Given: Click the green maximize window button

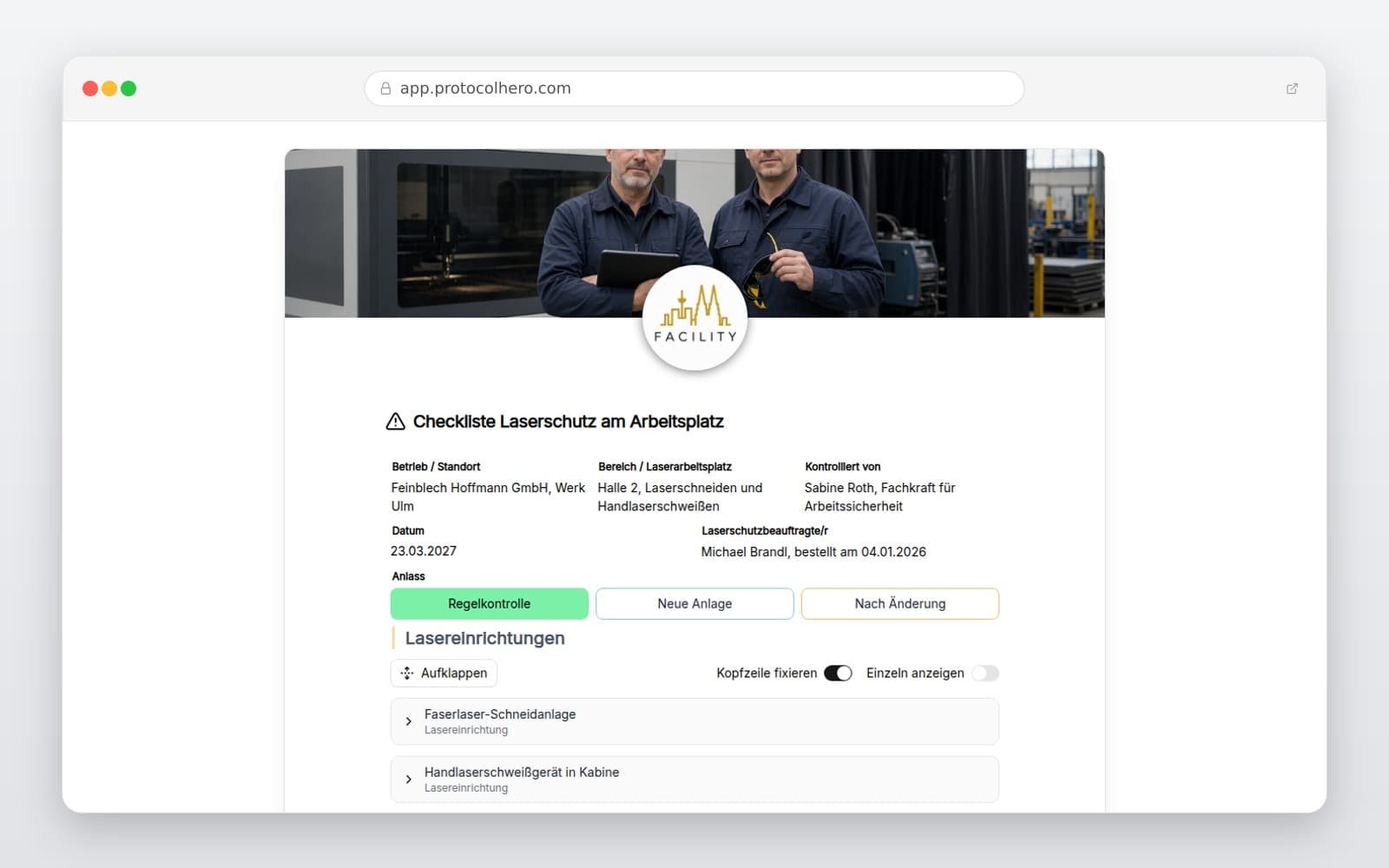Looking at the screenshot, I should (128, 89).
